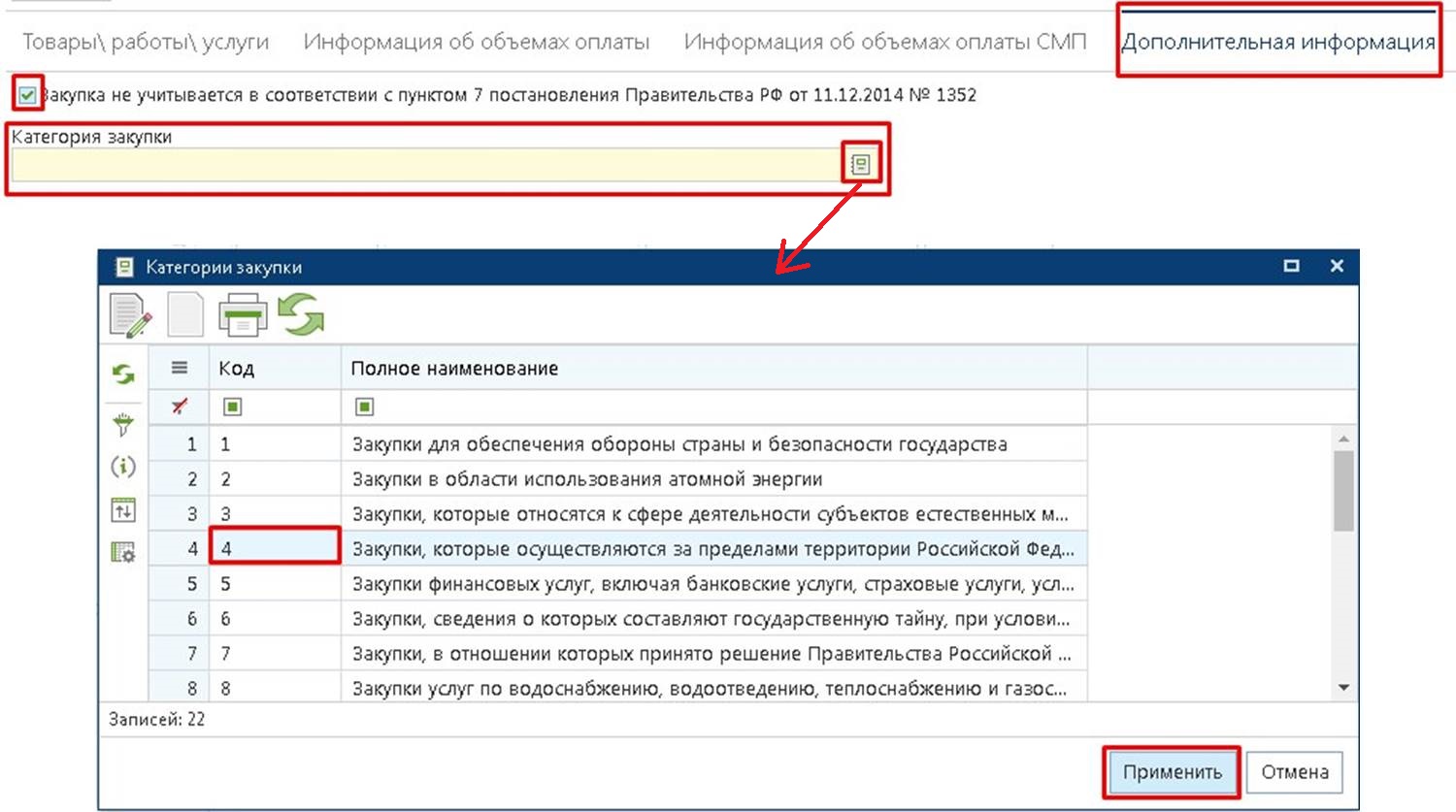Sort by the Код column header
Screen dimensions: 1456x812
275,369
